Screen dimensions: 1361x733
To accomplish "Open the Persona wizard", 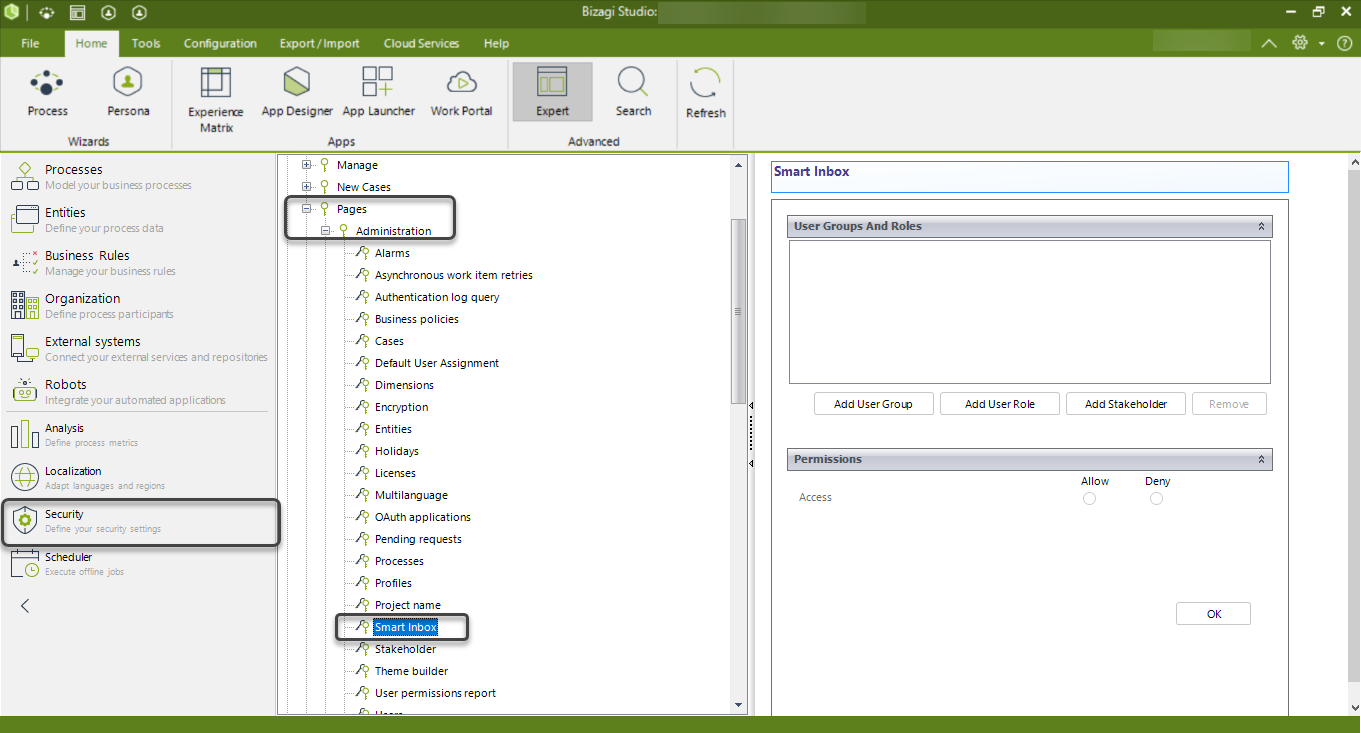I will click(128, 93).
